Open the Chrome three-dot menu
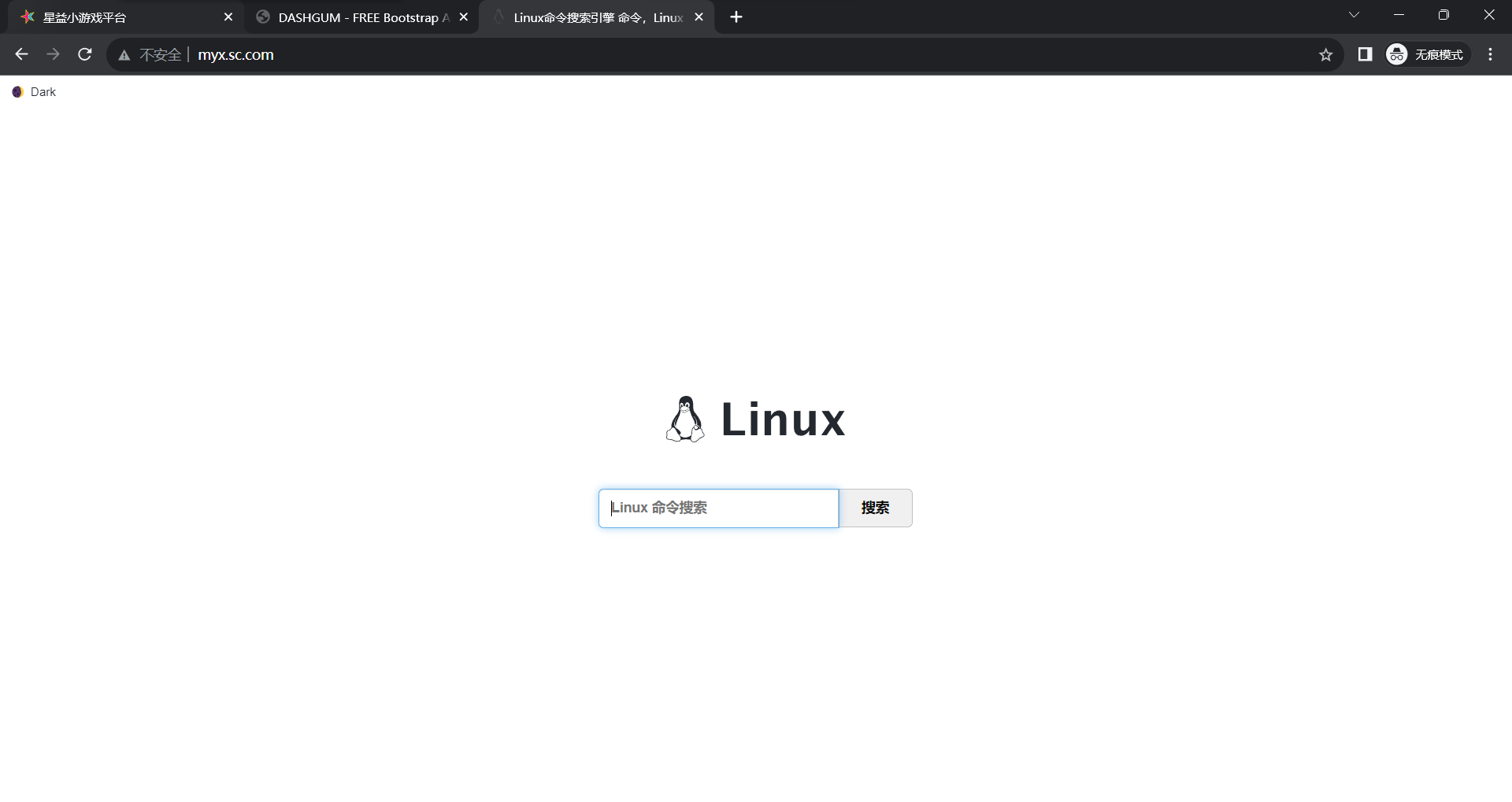The height and width of the screenshot is (802, 1512). 1490,54
